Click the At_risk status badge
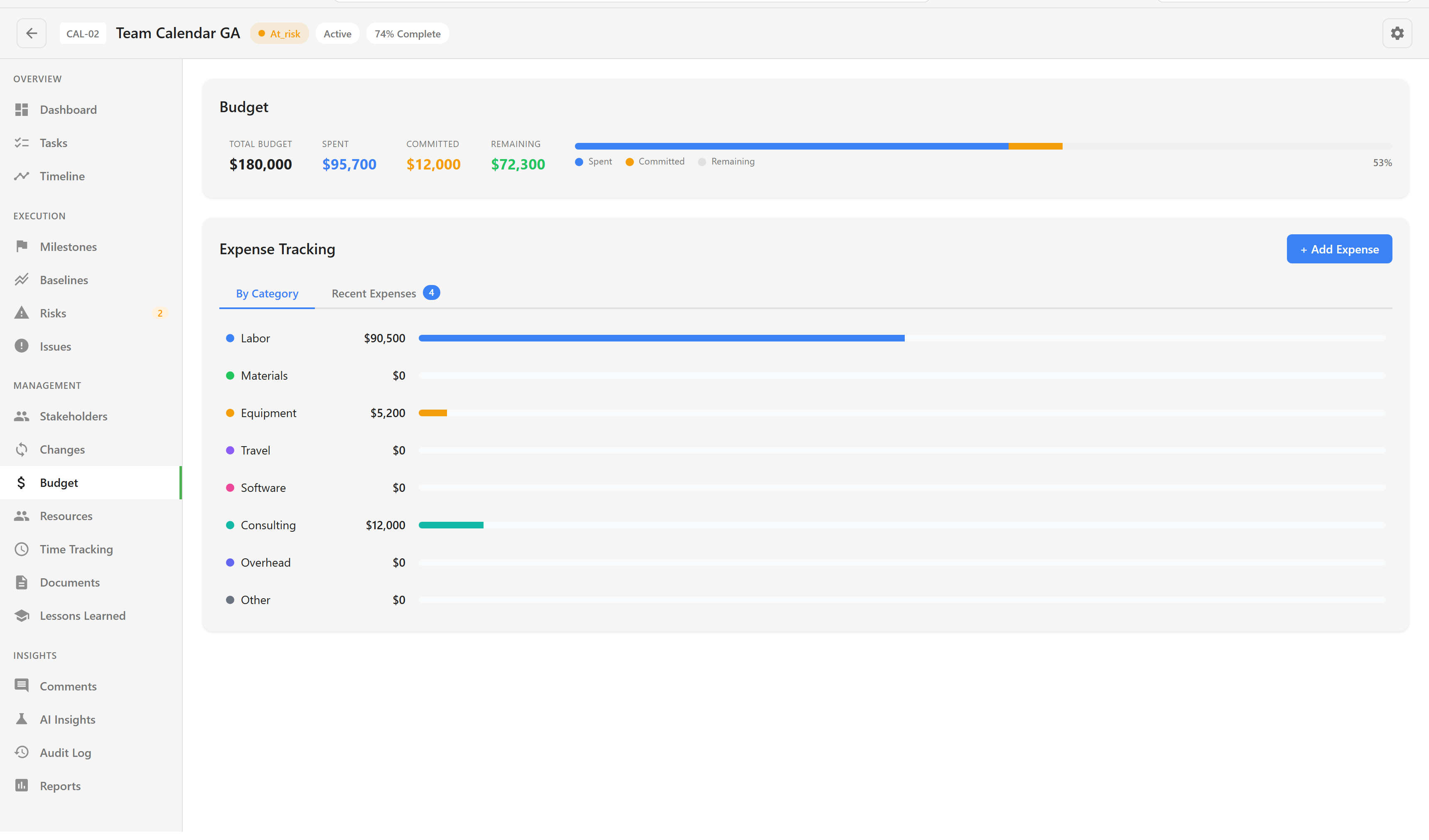The height and width of the screenshot is (840, 1429). point(279,34)
